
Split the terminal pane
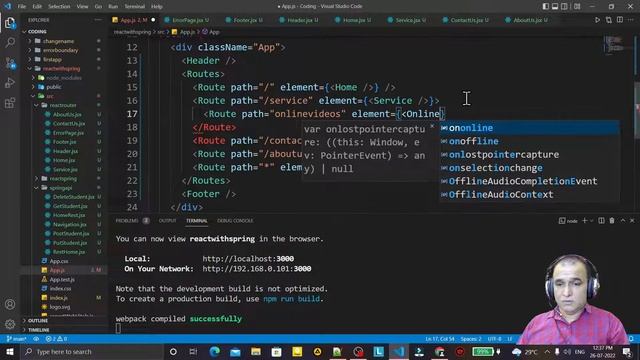[x=601, y=220]
